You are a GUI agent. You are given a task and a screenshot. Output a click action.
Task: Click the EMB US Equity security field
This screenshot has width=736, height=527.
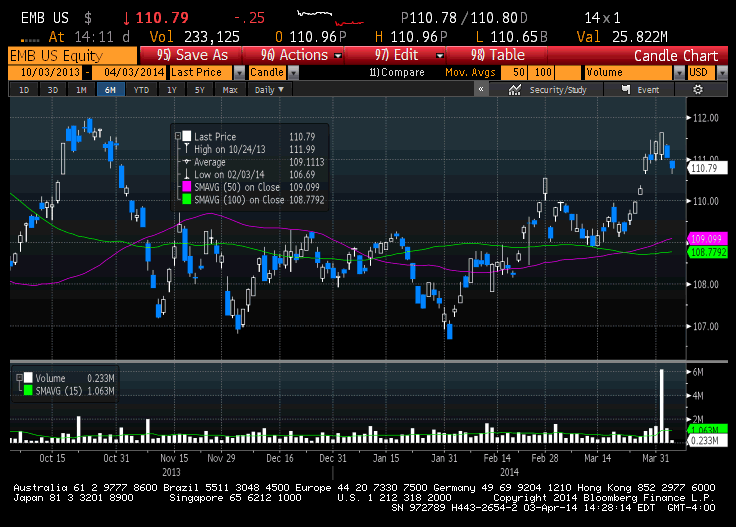73,55
